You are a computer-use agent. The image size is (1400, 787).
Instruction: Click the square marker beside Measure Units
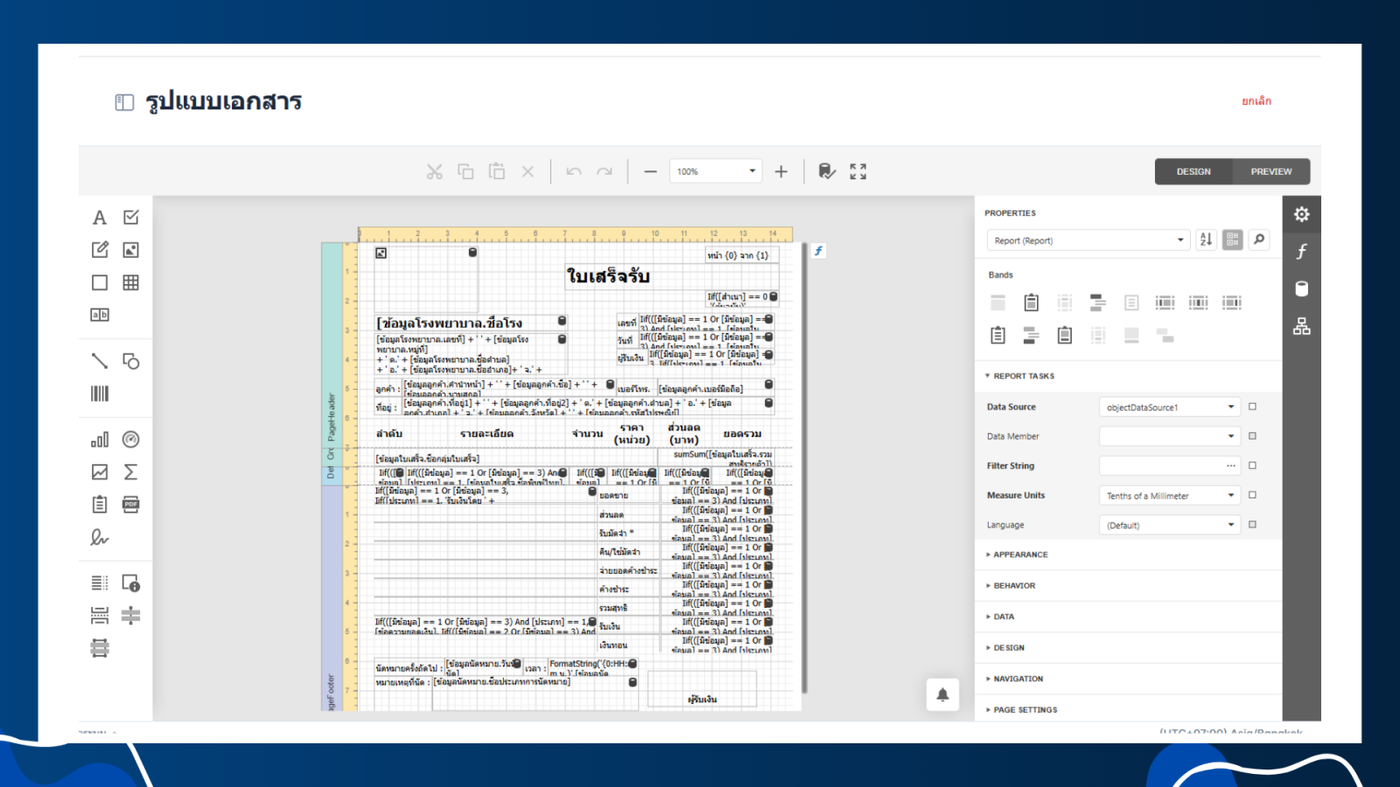1252,495
